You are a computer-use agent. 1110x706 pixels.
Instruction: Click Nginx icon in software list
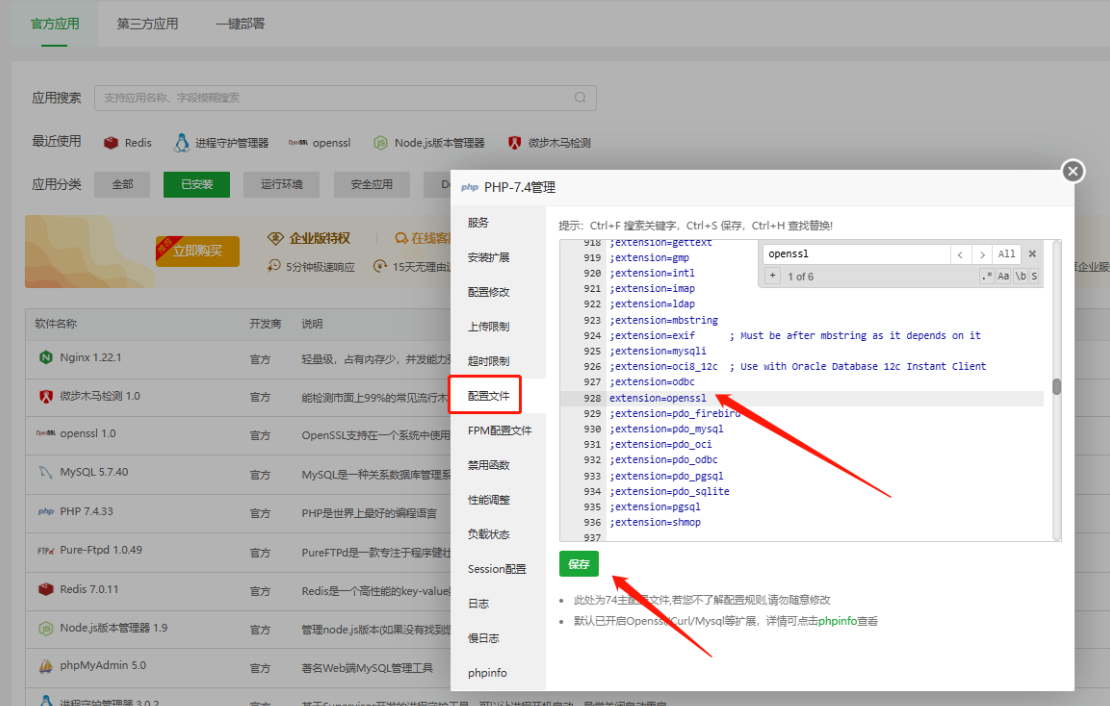[46, 358]
